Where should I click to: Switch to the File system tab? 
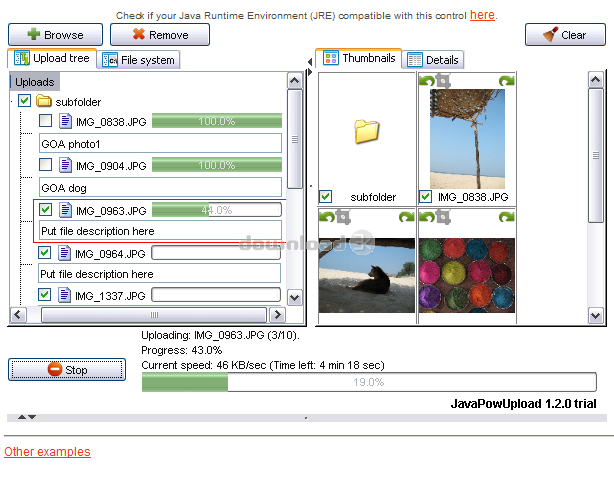click(140, 60)
